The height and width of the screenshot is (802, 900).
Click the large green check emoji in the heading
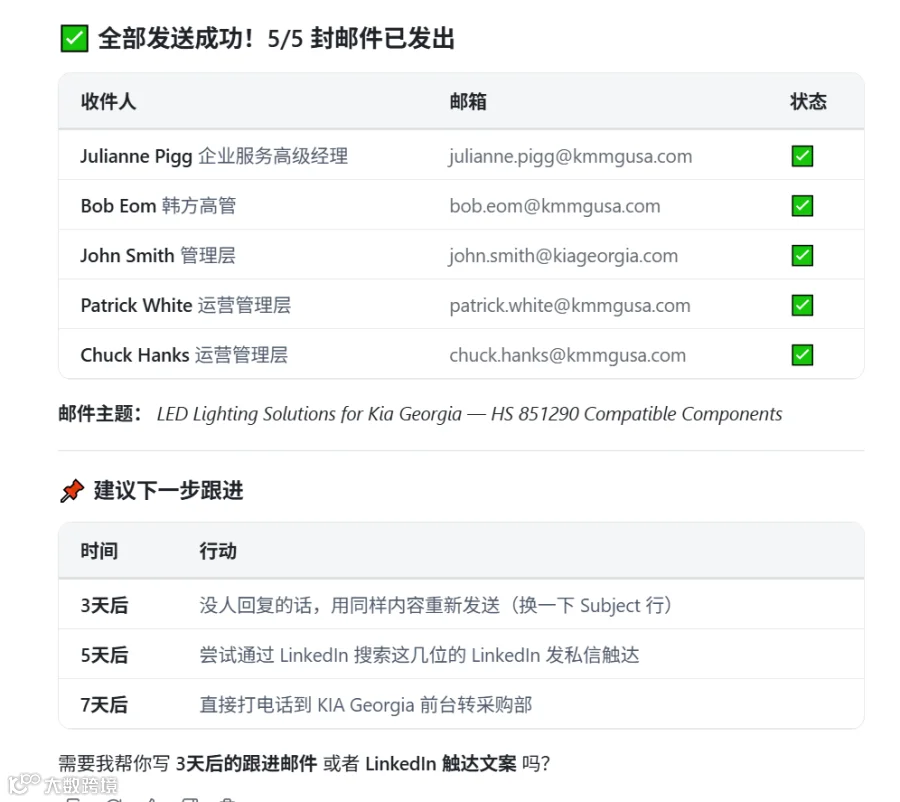point(75,38)
